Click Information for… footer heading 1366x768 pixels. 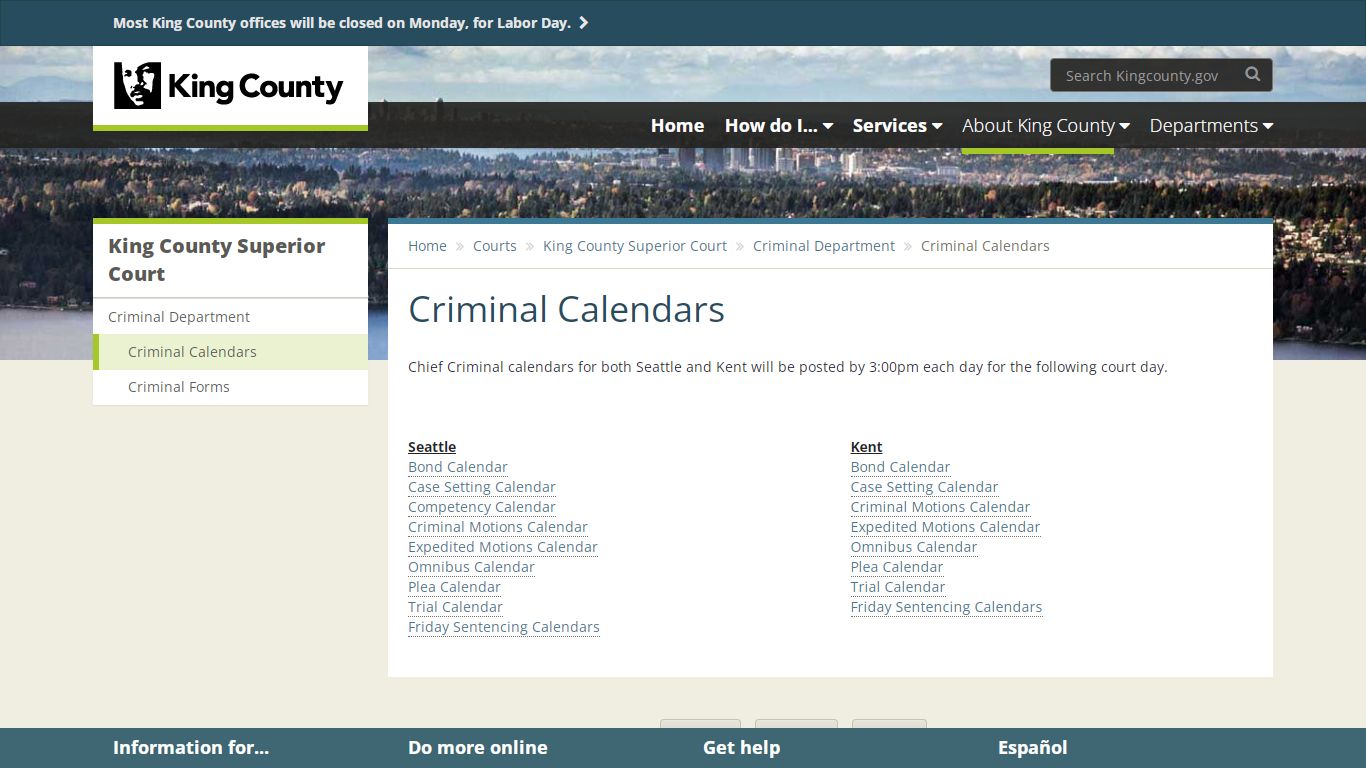point(191,747)
